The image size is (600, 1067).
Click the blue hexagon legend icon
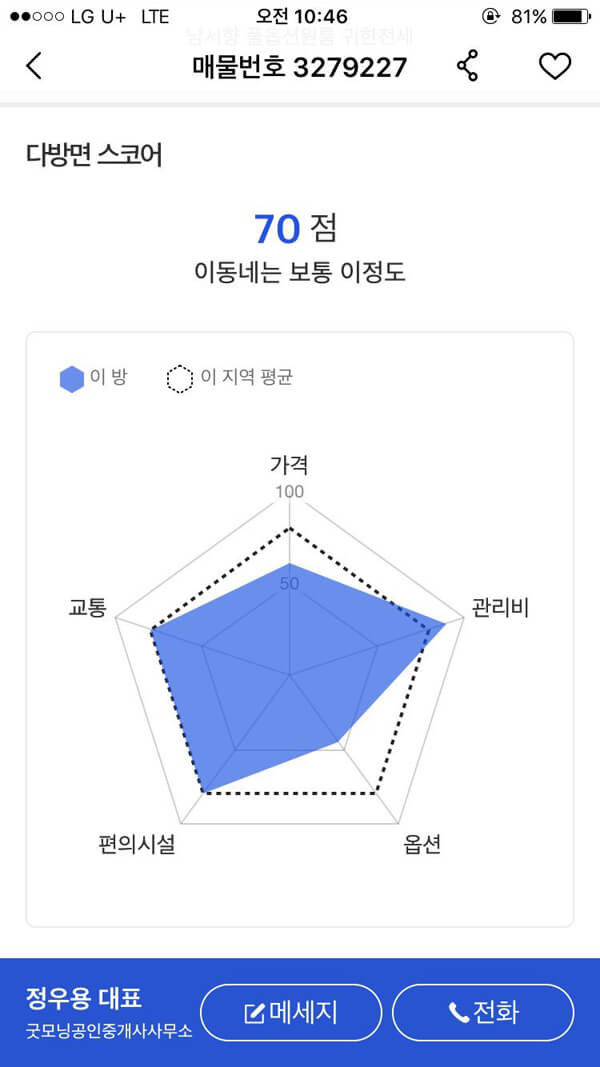click(72, 379)
